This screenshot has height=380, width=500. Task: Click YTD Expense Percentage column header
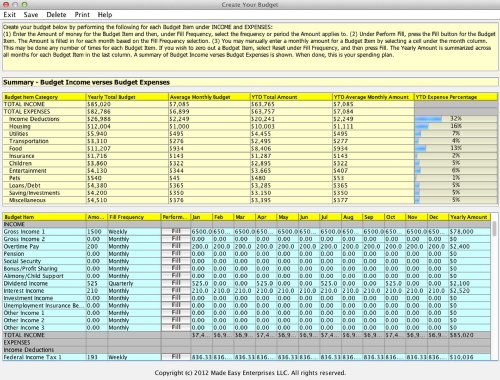(x=456, y=97)
